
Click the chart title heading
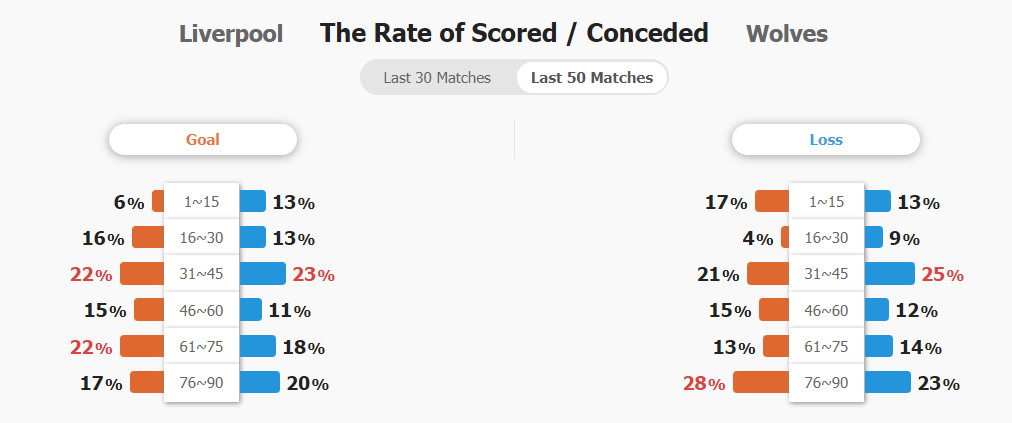514,33
